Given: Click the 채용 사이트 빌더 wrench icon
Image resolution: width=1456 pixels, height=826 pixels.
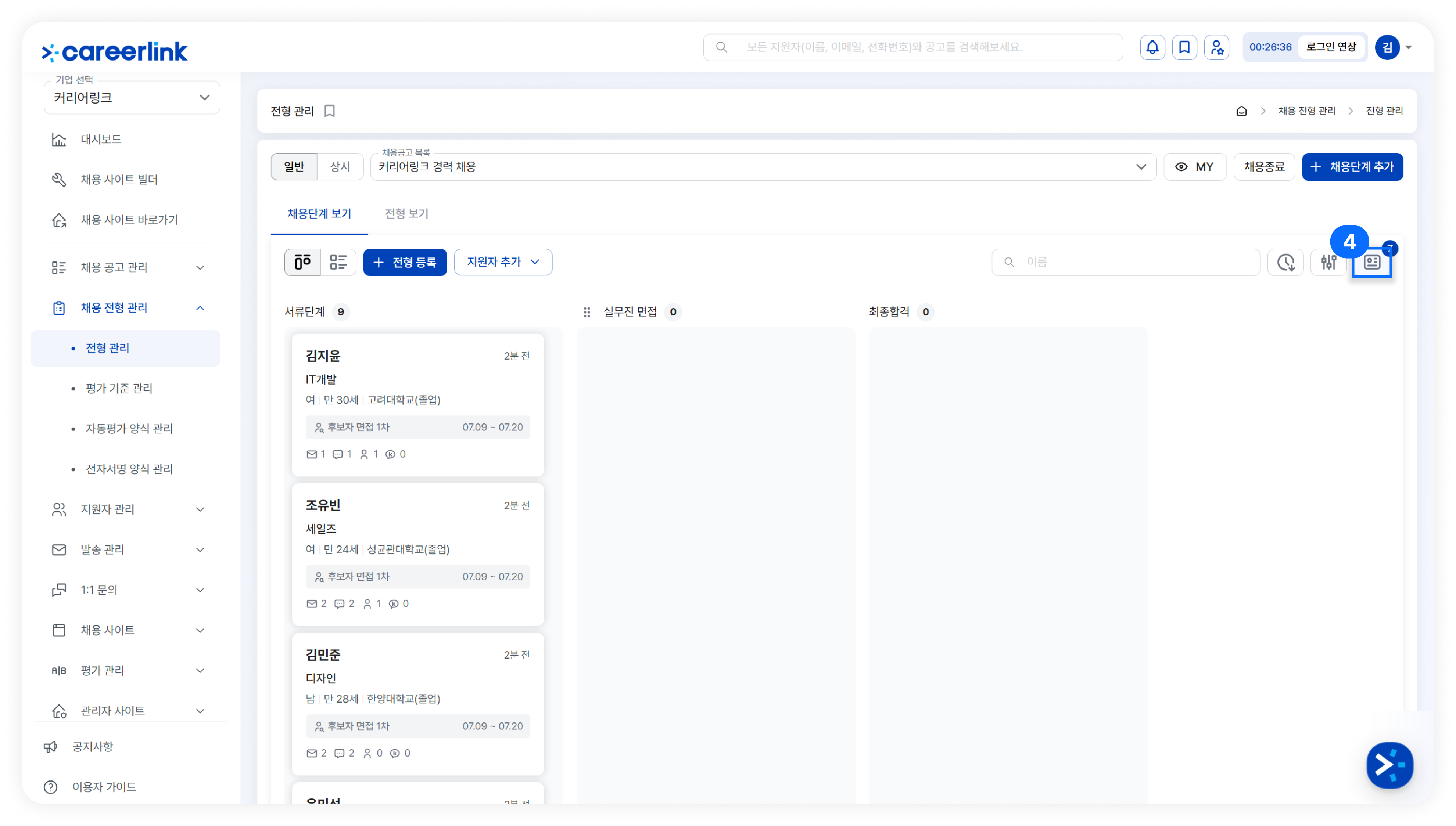Looking at the screenshot, I should (59, 180).
